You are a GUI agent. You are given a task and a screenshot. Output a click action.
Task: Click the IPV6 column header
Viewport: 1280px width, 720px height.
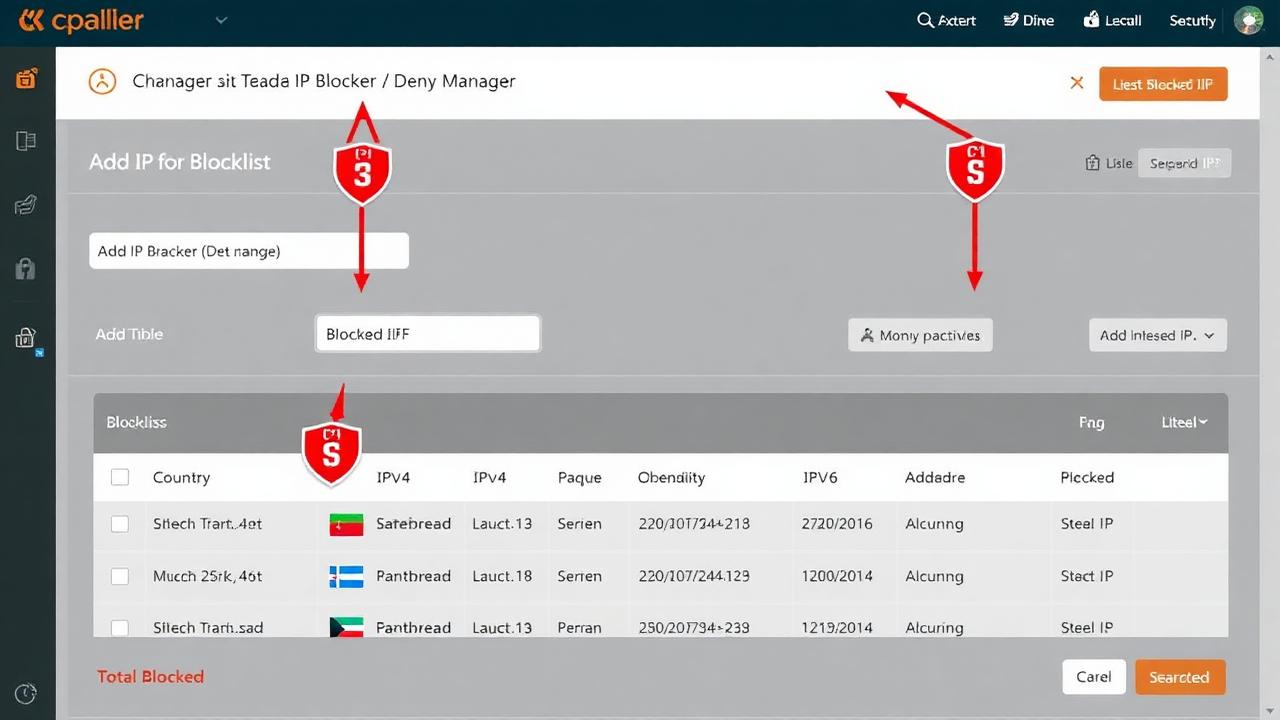819,477
